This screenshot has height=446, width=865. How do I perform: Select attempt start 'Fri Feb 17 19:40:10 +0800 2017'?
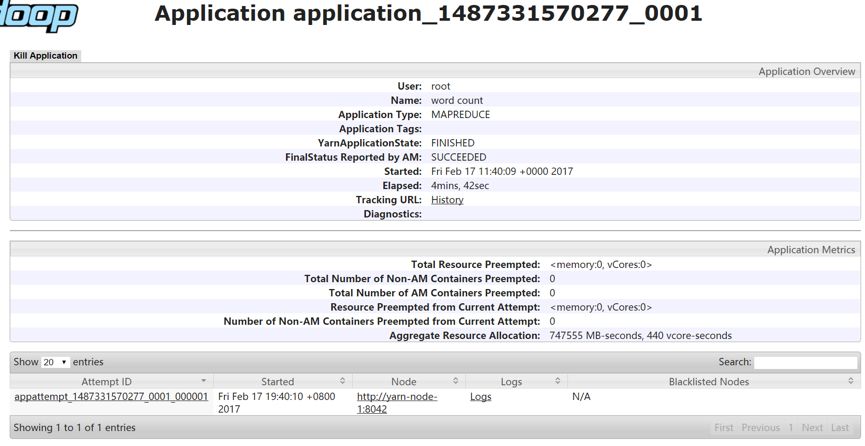pyautogui.click(x=276, y=402)
